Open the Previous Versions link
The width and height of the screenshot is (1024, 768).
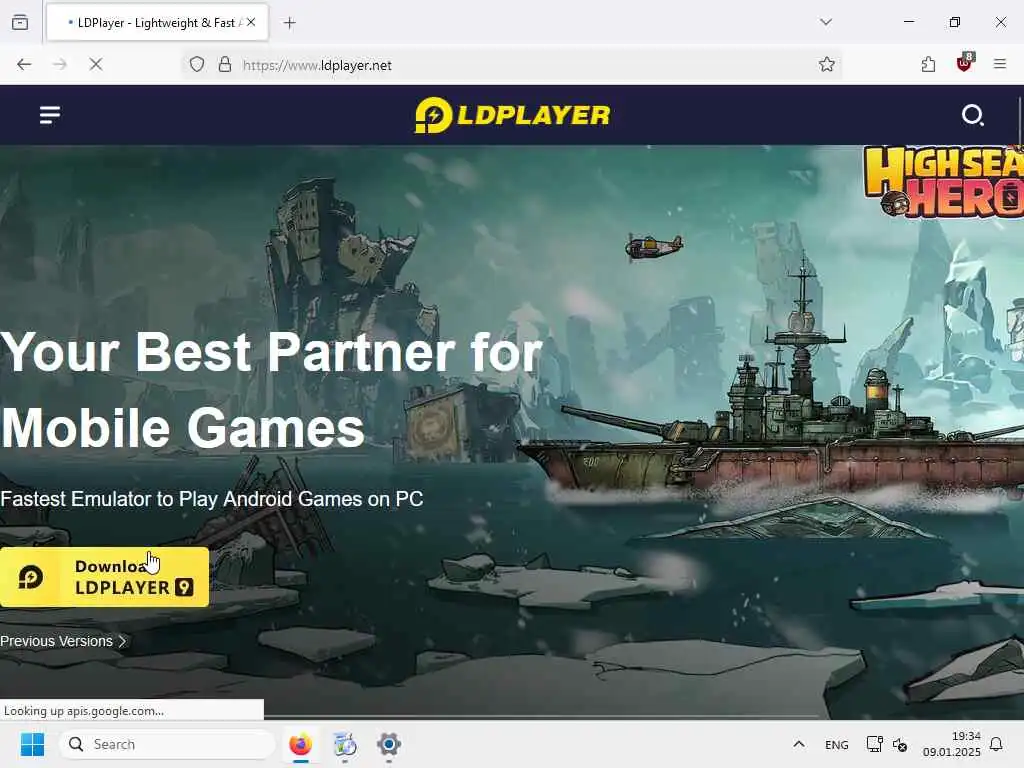coord(63,641)
